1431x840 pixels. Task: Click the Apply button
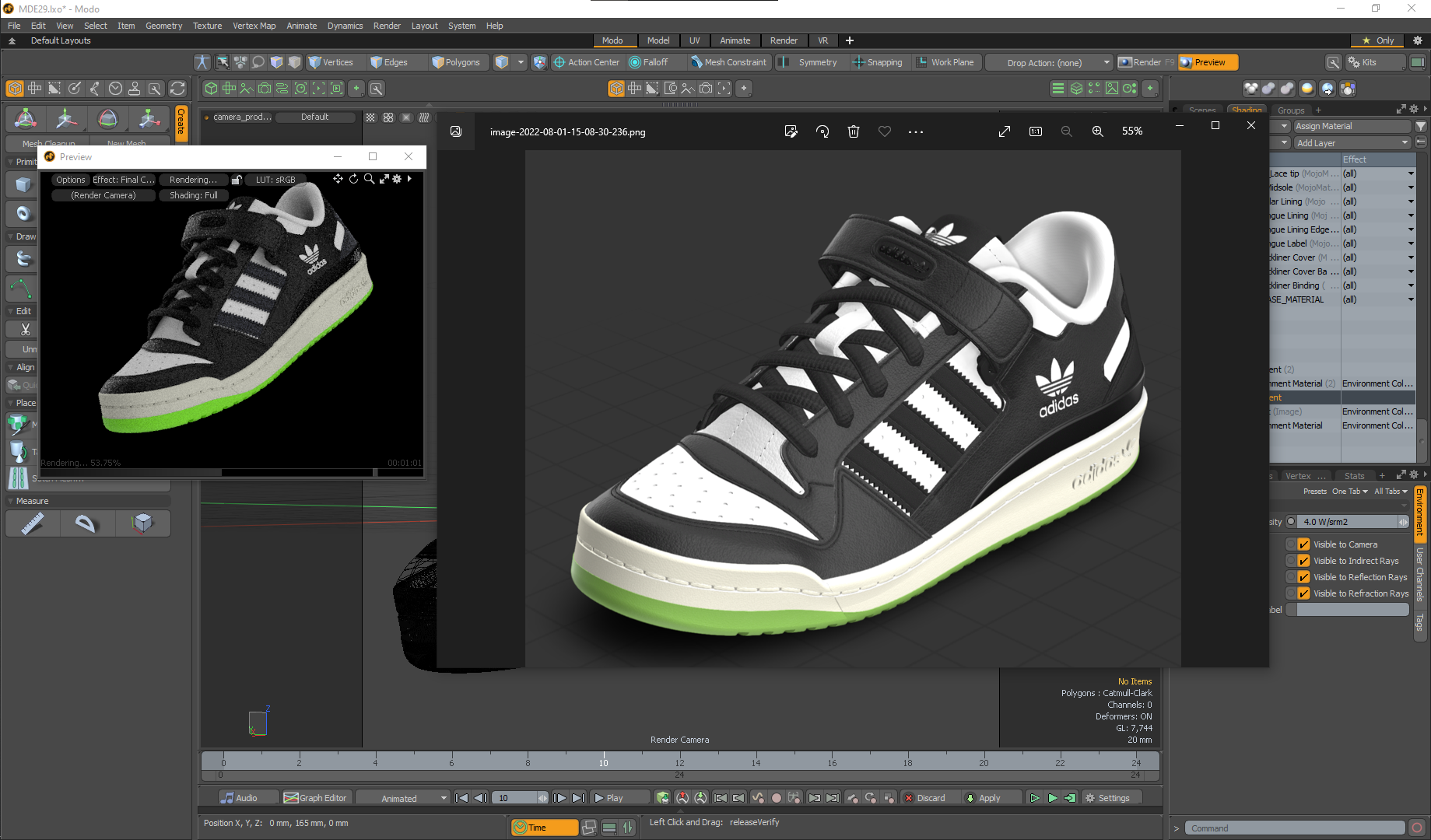(x=989, y=798)
